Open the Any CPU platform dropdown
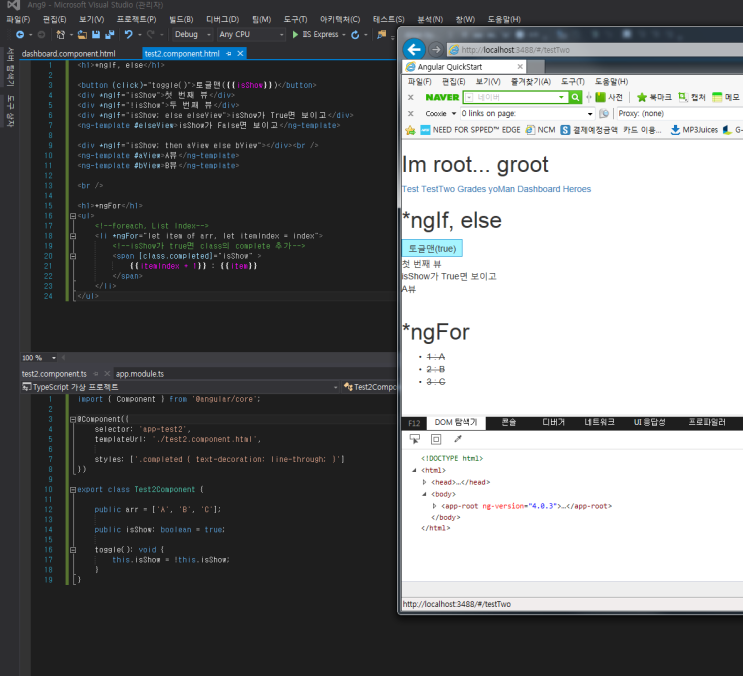Screen dimensions: 743x676 click(x=252, y=35)
